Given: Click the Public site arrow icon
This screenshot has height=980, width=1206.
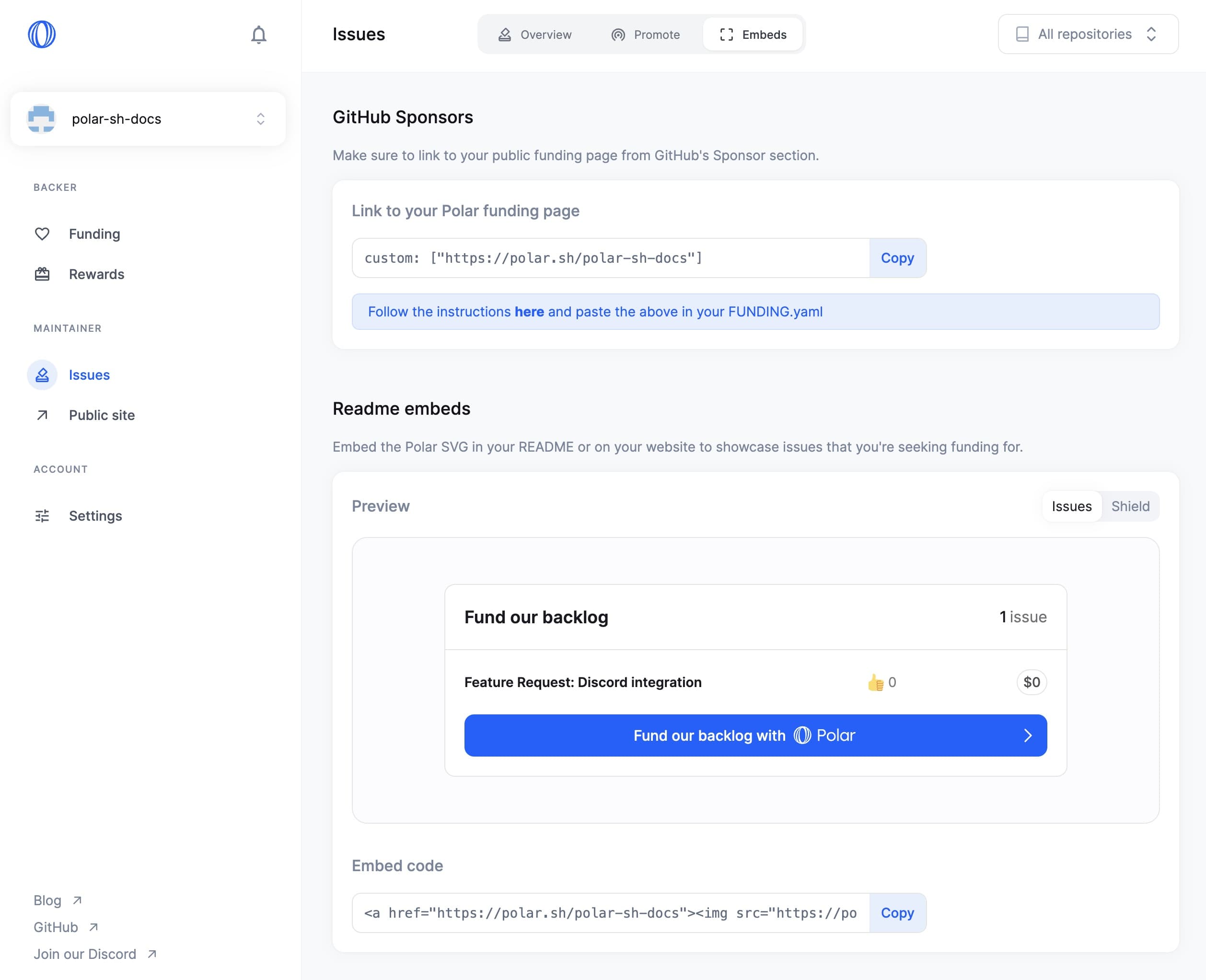Looking at the screenshot, I should click(x=42, y=416).
